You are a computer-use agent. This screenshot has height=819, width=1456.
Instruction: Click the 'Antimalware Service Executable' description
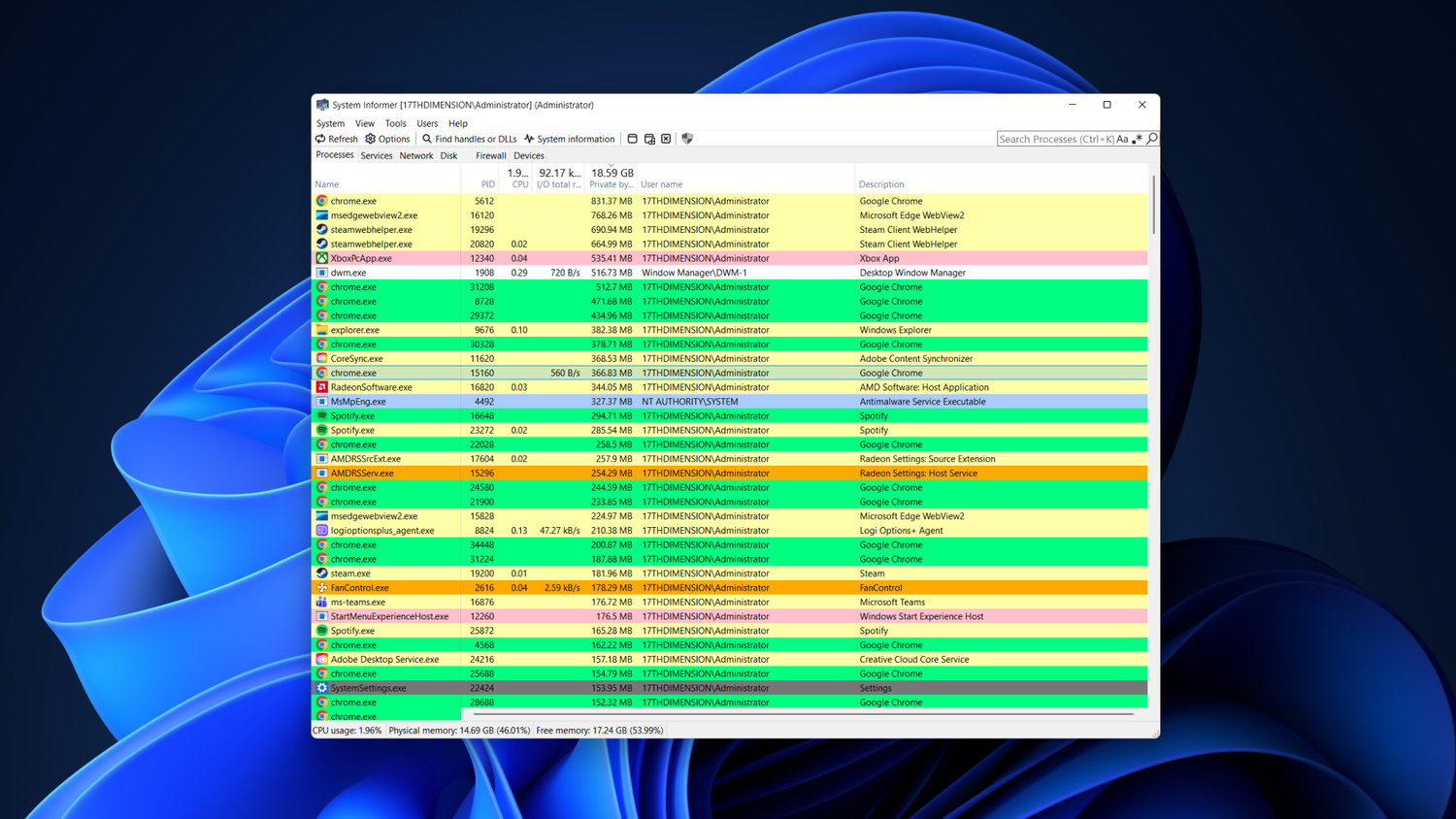click(x=922, y=402)
